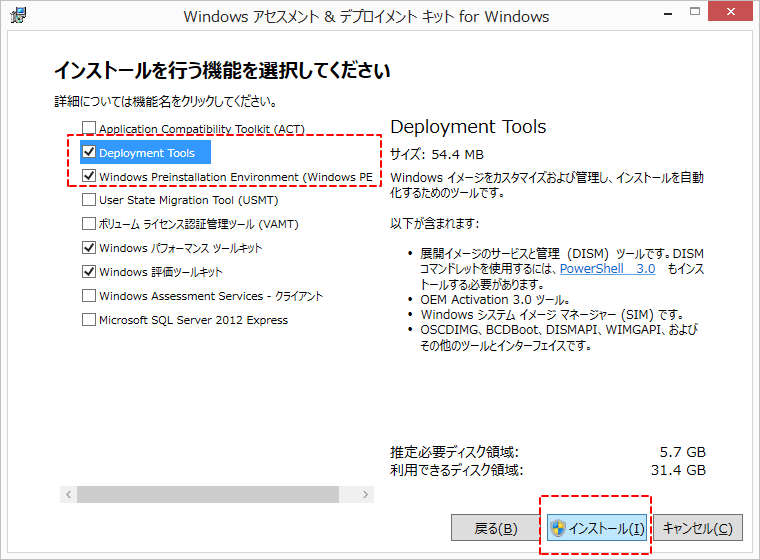Uncheck the Deployment Tools checkbox

(89, 152)
